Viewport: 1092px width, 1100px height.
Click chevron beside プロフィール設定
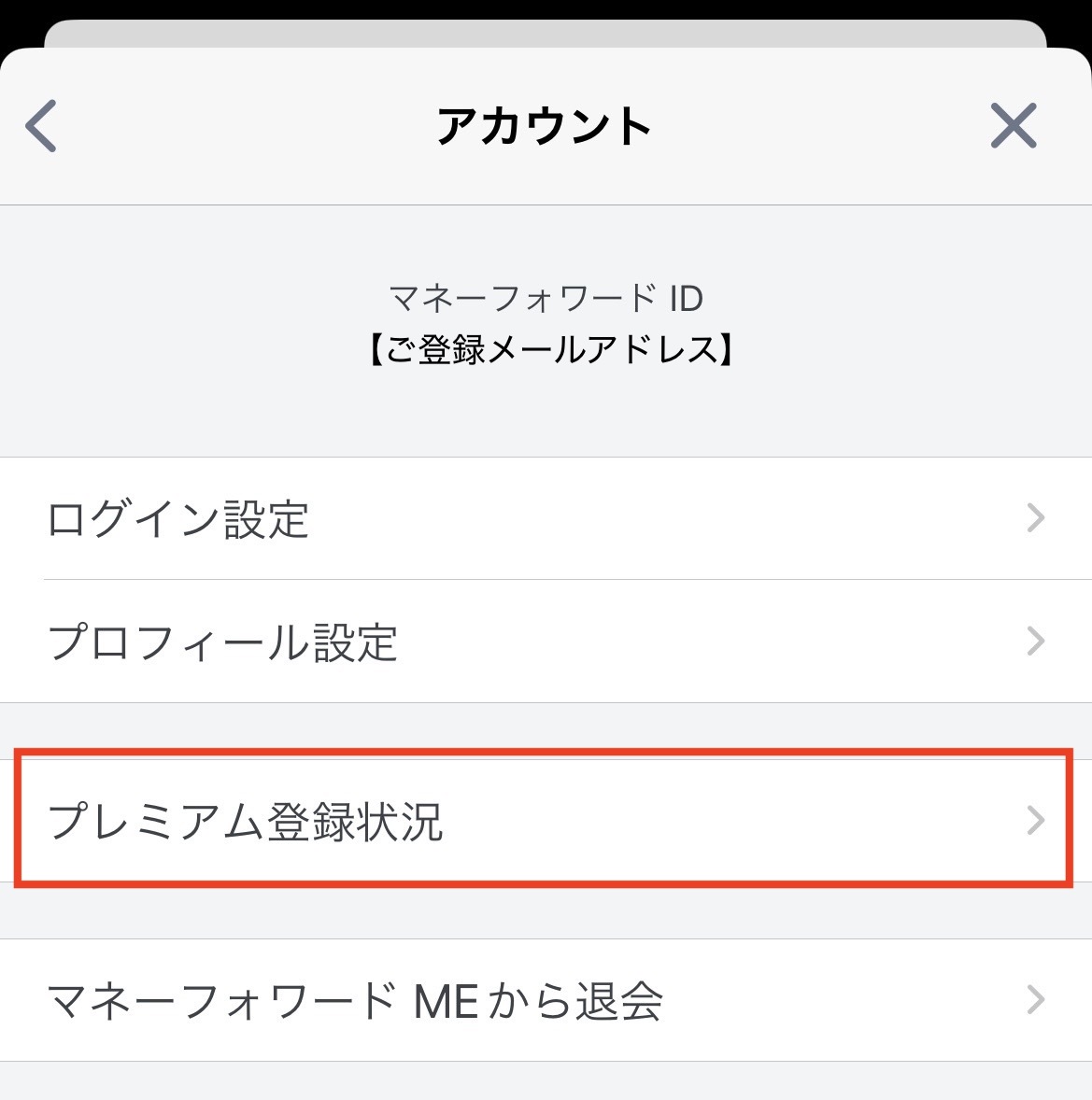tap(1036, 642)
